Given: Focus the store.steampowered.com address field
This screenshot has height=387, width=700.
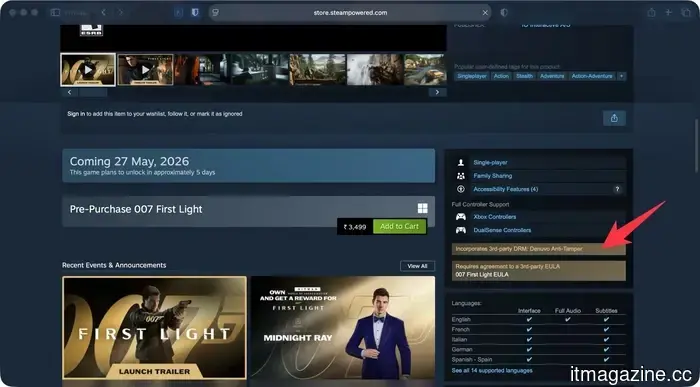Looking at the screenshot, I should click(x=350, y=12).
